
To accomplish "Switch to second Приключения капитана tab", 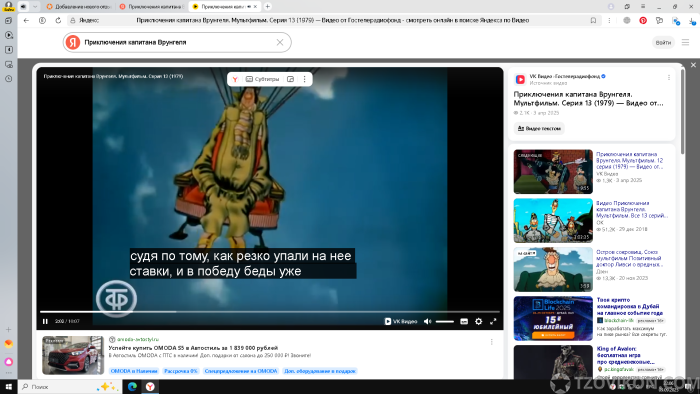I will click(152, 7).
